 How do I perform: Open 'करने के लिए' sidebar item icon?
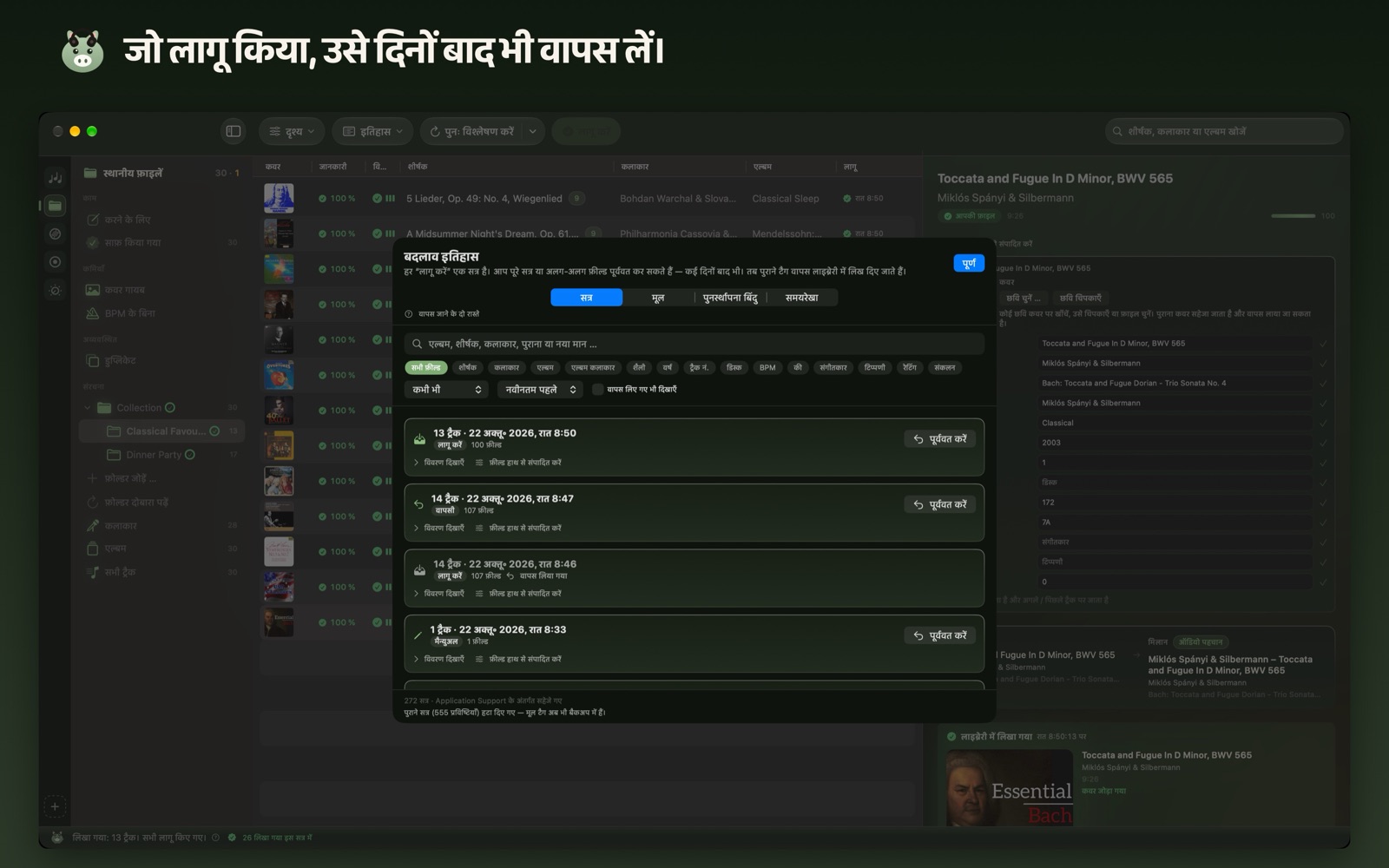point(93,220)
